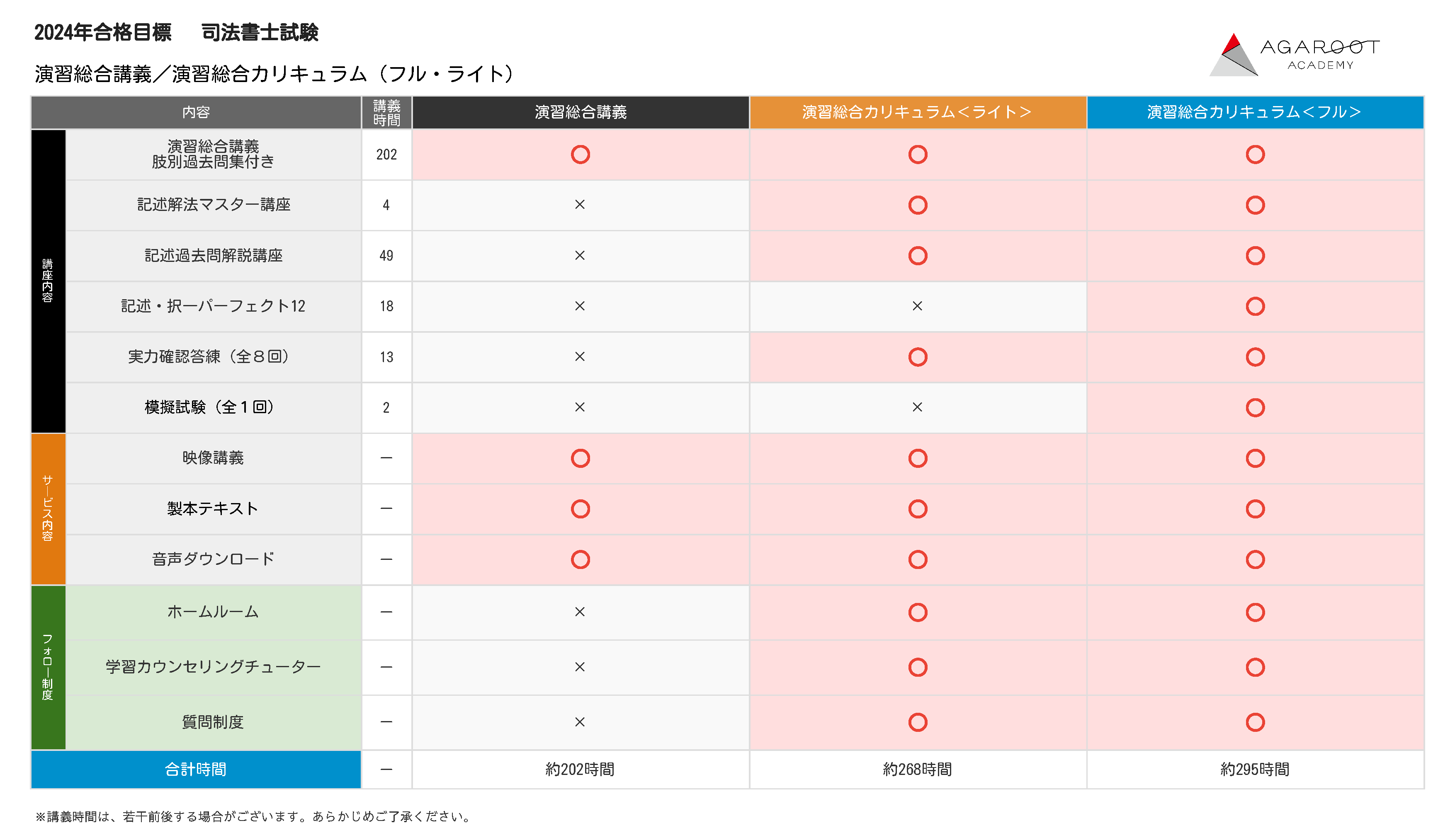Click circle for 演習総合講義 under 演習総合講義 column
Viewport: 1455px width, 840px height.
[580, 155]
